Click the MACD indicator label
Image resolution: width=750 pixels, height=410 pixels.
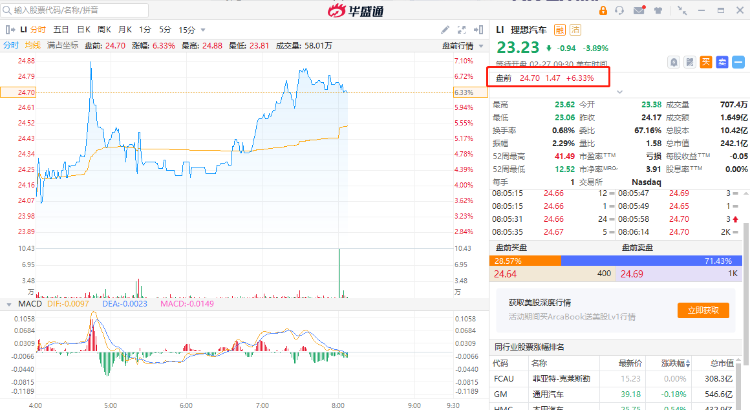click(x=30, y=304)
